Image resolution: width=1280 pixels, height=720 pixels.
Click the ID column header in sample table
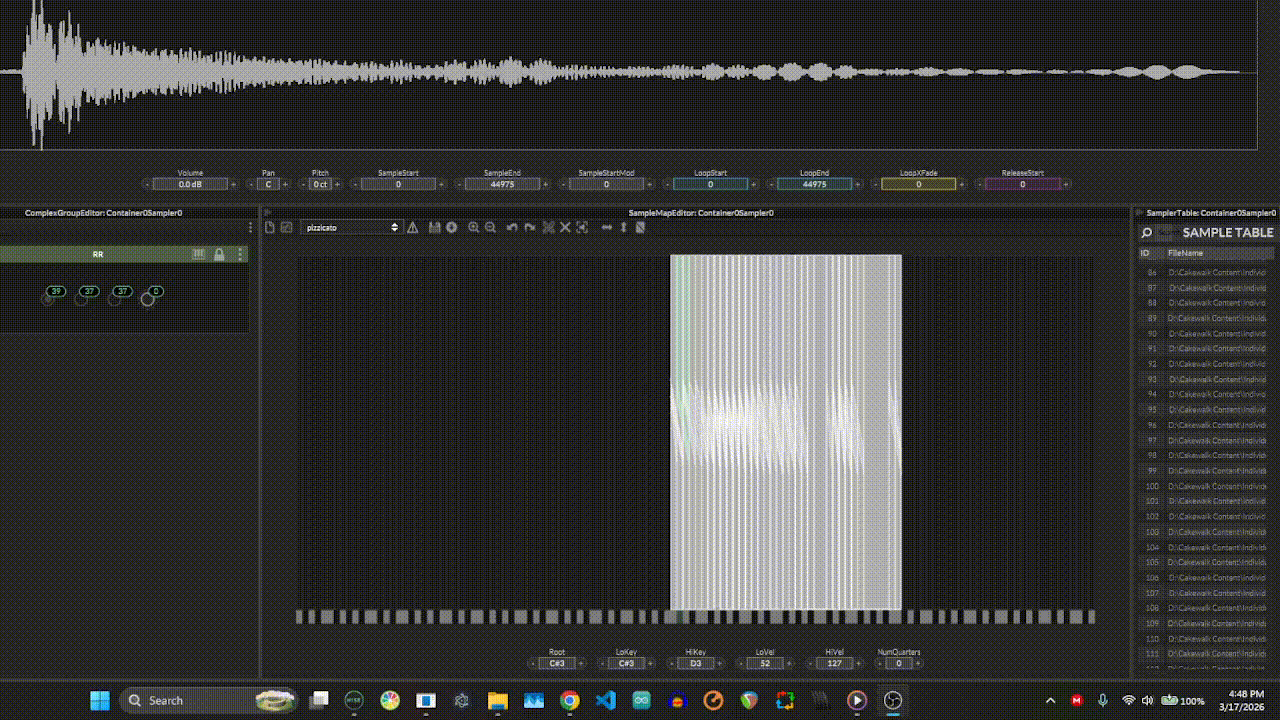[1145, 253]
